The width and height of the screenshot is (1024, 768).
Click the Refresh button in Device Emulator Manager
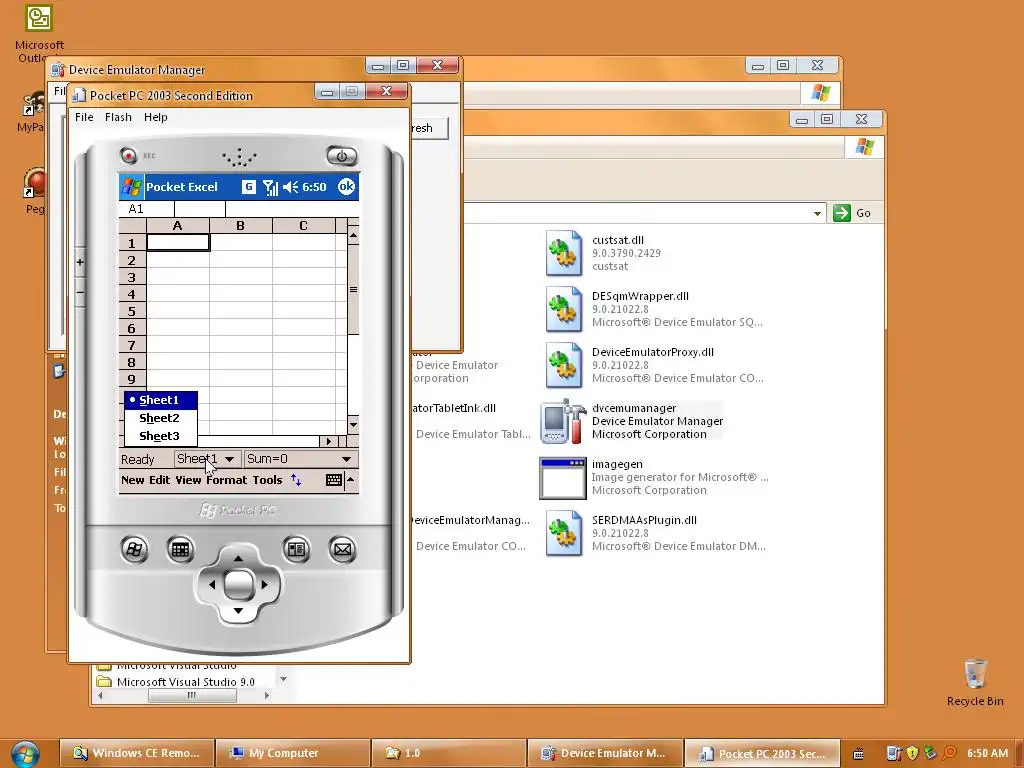coord(430,128)
